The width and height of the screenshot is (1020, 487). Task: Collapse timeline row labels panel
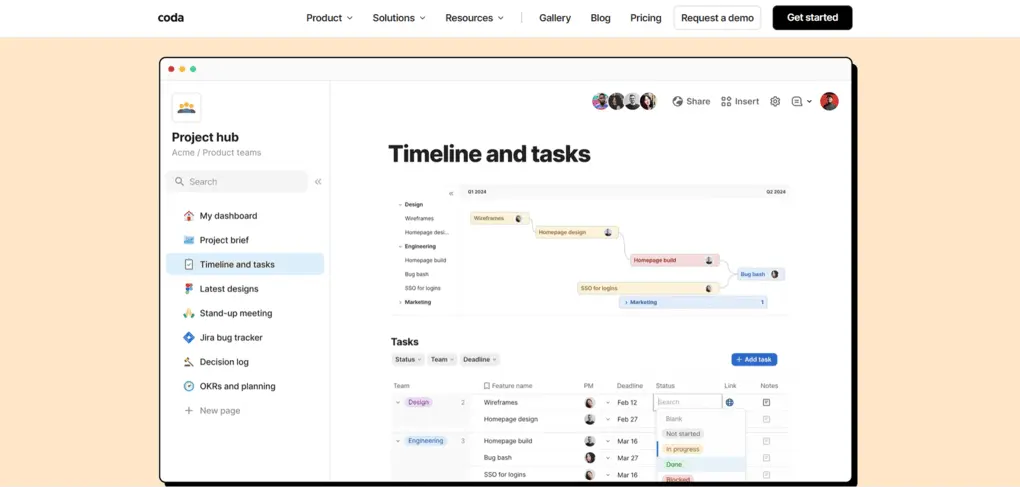[x=451, y=193]
